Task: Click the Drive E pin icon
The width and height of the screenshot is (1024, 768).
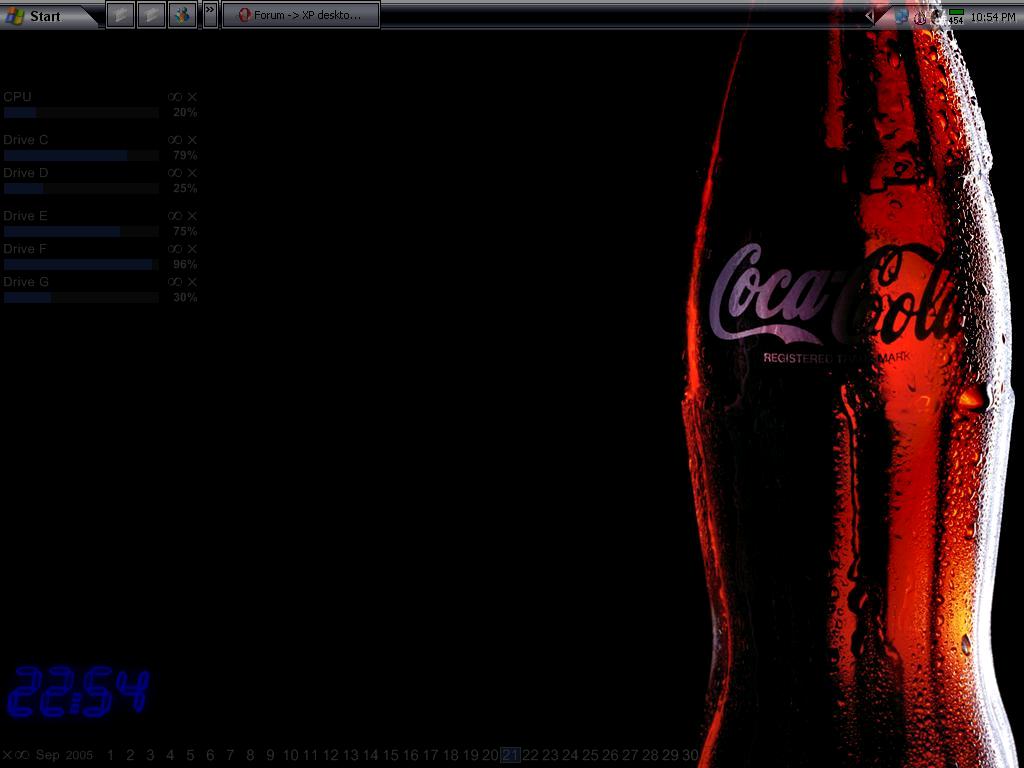Action: point(174,216)
